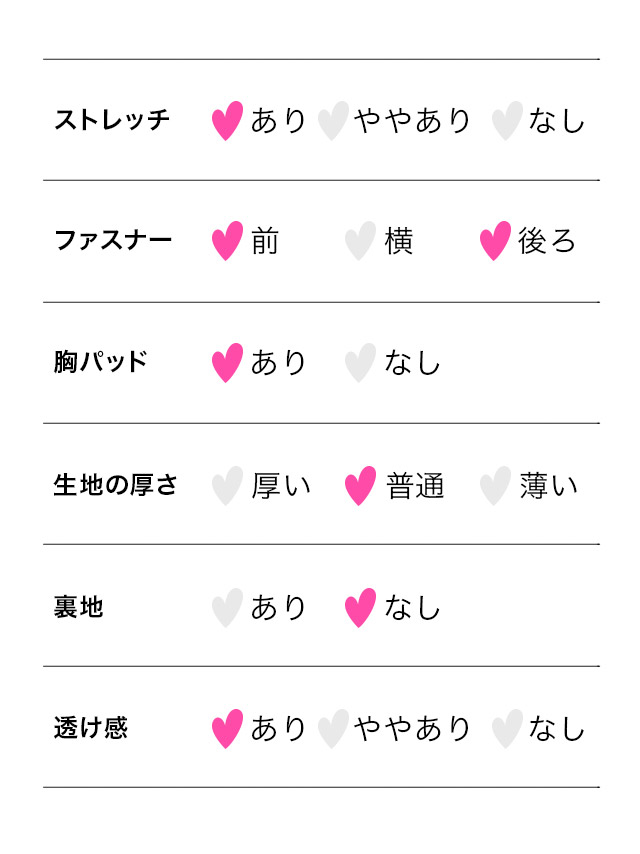Viewport: 640px width, 854px height.
Task: Click the ファスナー row label
Action: [113, 240]
